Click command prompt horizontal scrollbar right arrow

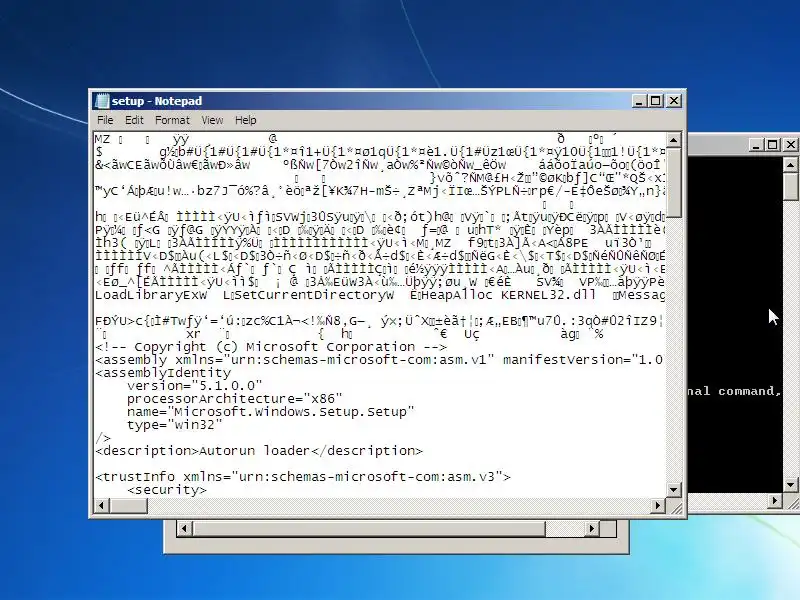[x=774, y=501]
